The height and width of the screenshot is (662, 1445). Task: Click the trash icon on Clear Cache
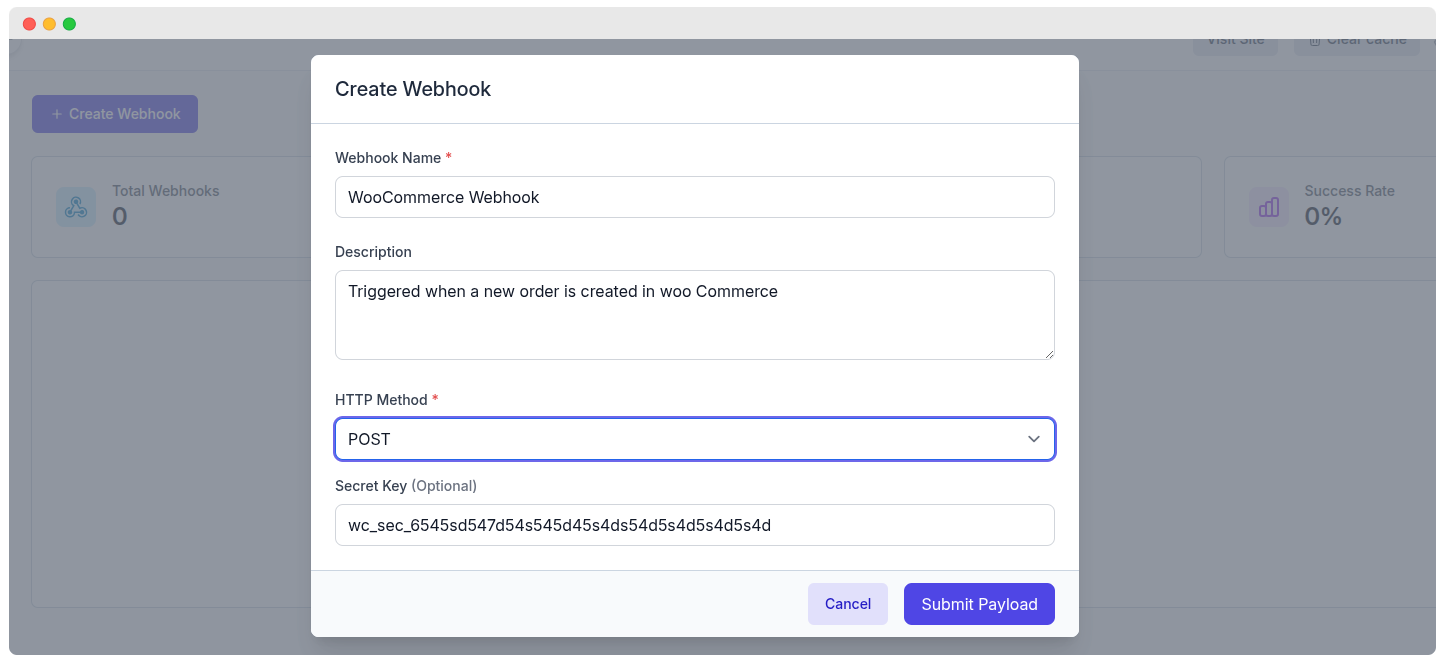(x=1315, y=41)
